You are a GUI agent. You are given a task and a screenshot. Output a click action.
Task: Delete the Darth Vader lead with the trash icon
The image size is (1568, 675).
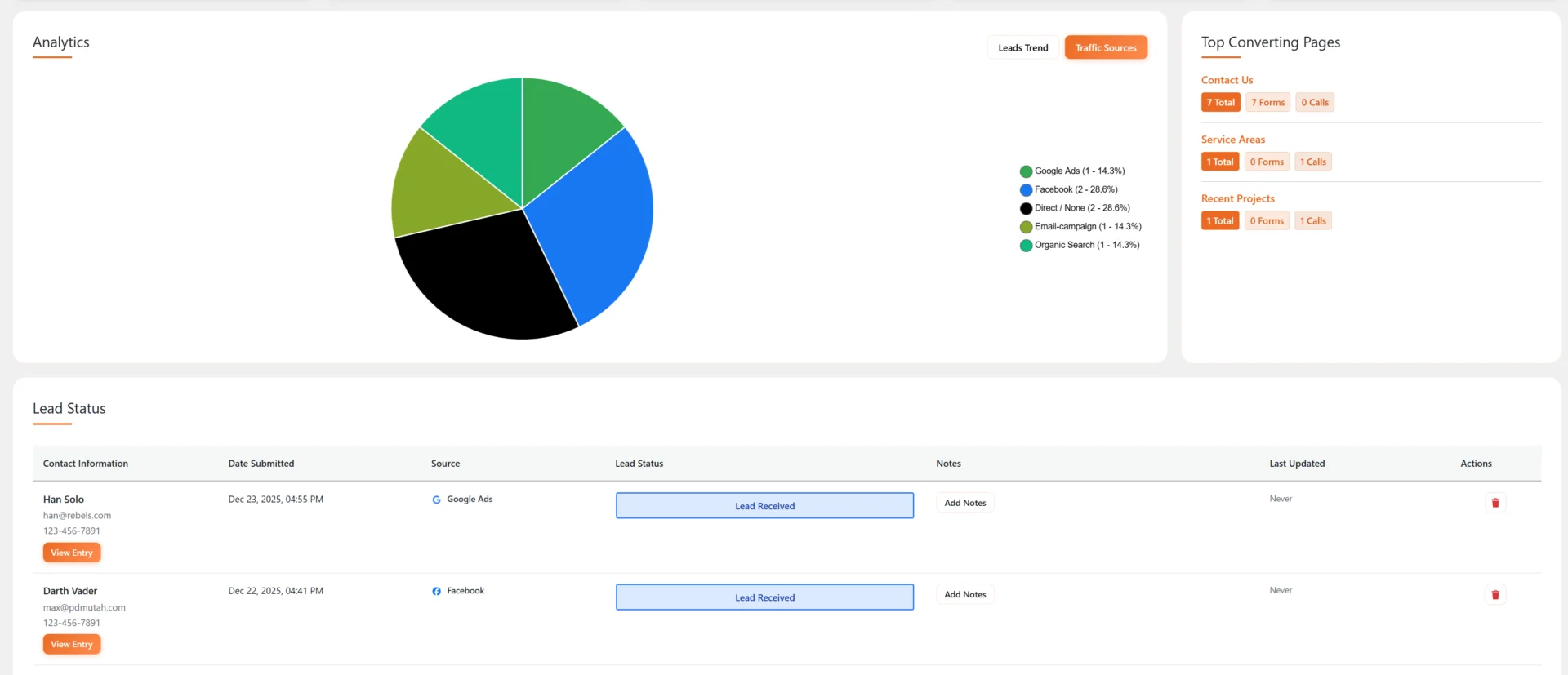pos(1495,595)
